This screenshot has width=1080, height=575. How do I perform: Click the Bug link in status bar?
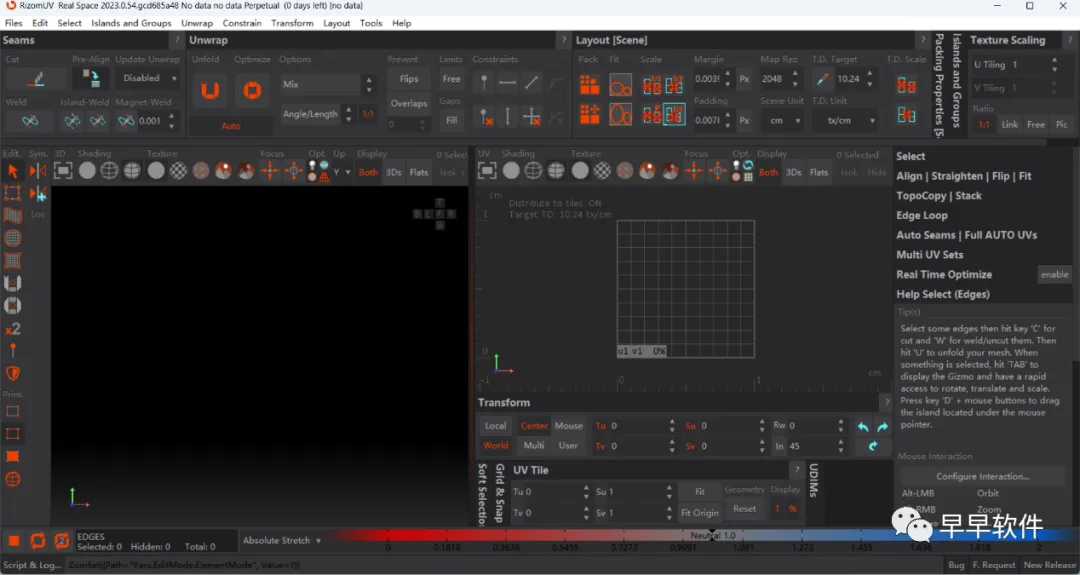click(x=956, y=565)
